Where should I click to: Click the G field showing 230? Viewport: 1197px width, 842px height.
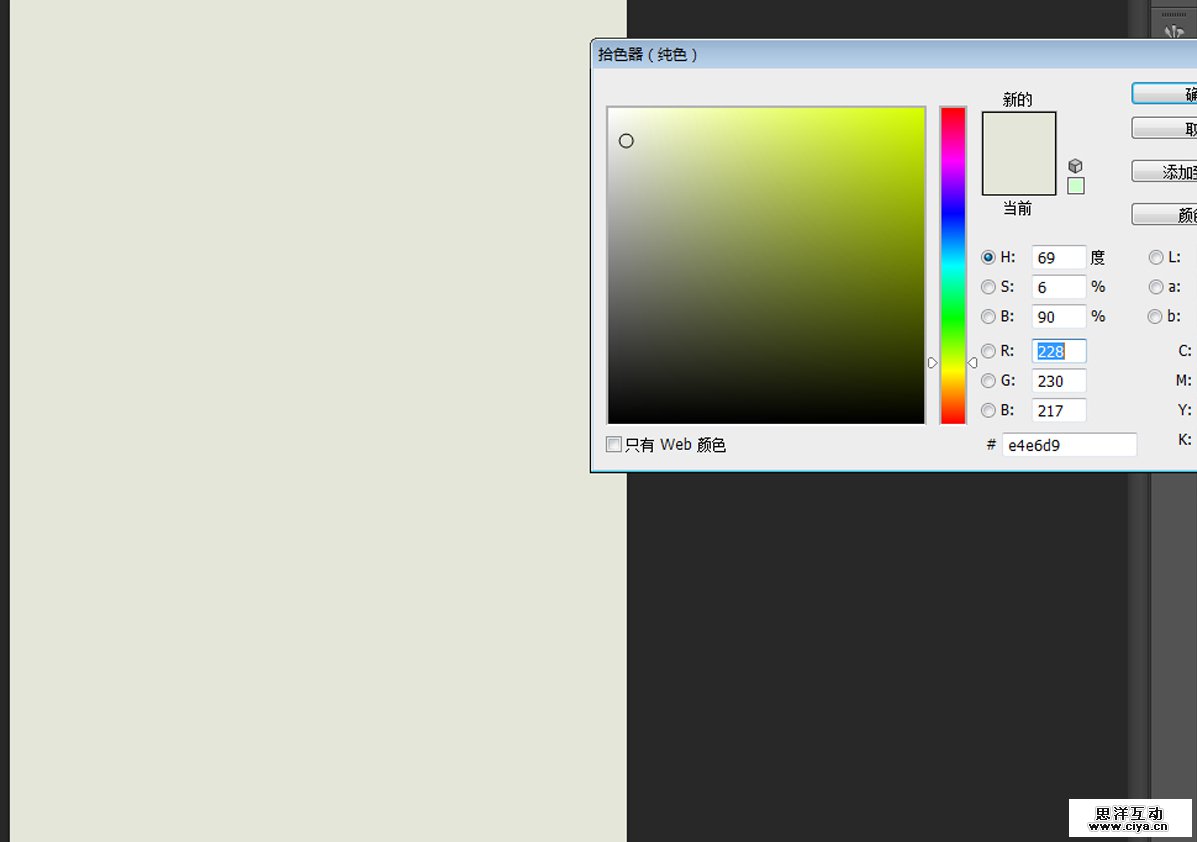point(1058,380)
